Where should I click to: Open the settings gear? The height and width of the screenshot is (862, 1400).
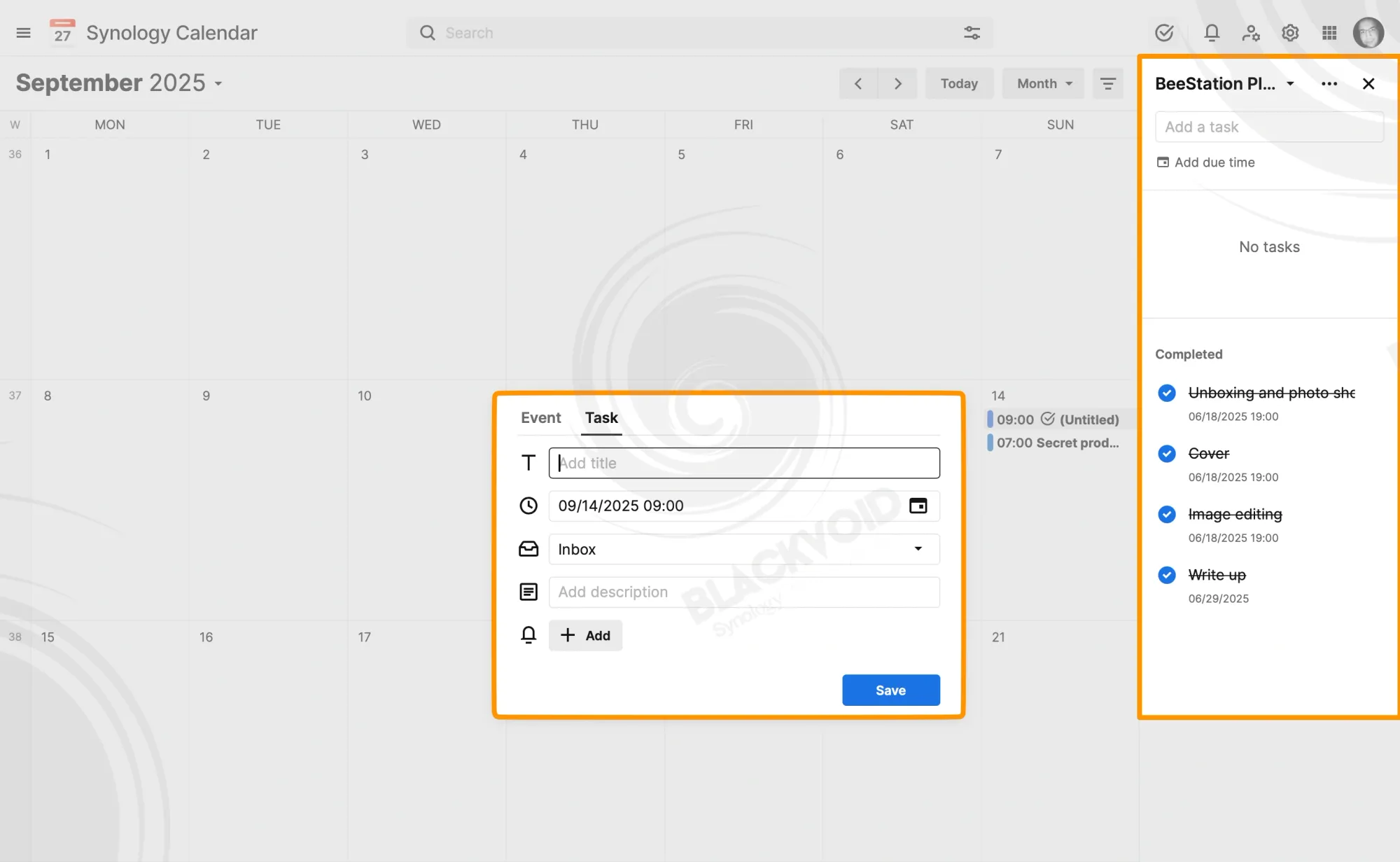(1290, 33)
